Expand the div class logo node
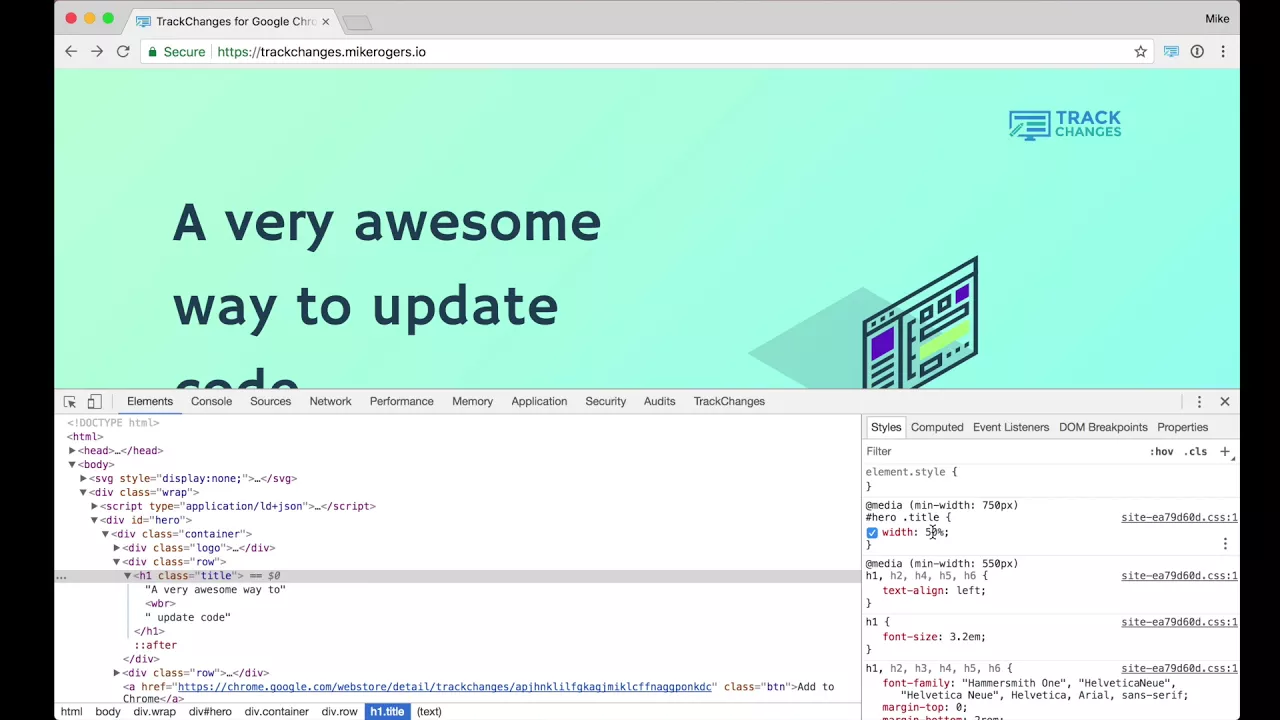Screen dimensions: 1280x720 [x=116, y=549]
